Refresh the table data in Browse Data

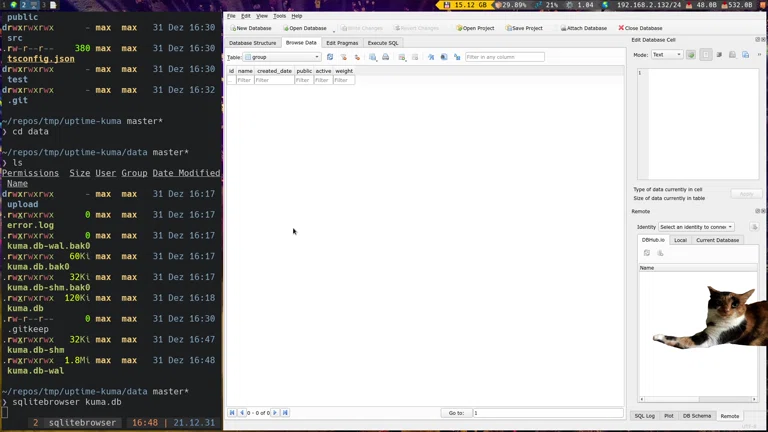(330, 57)
